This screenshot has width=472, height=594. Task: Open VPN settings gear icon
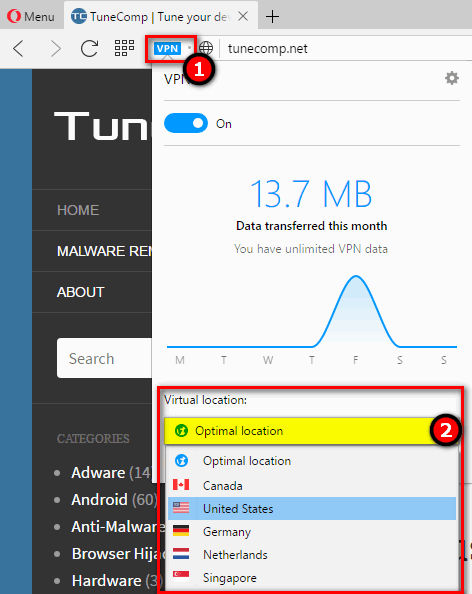pyautogui.click(x=452, y=78)
